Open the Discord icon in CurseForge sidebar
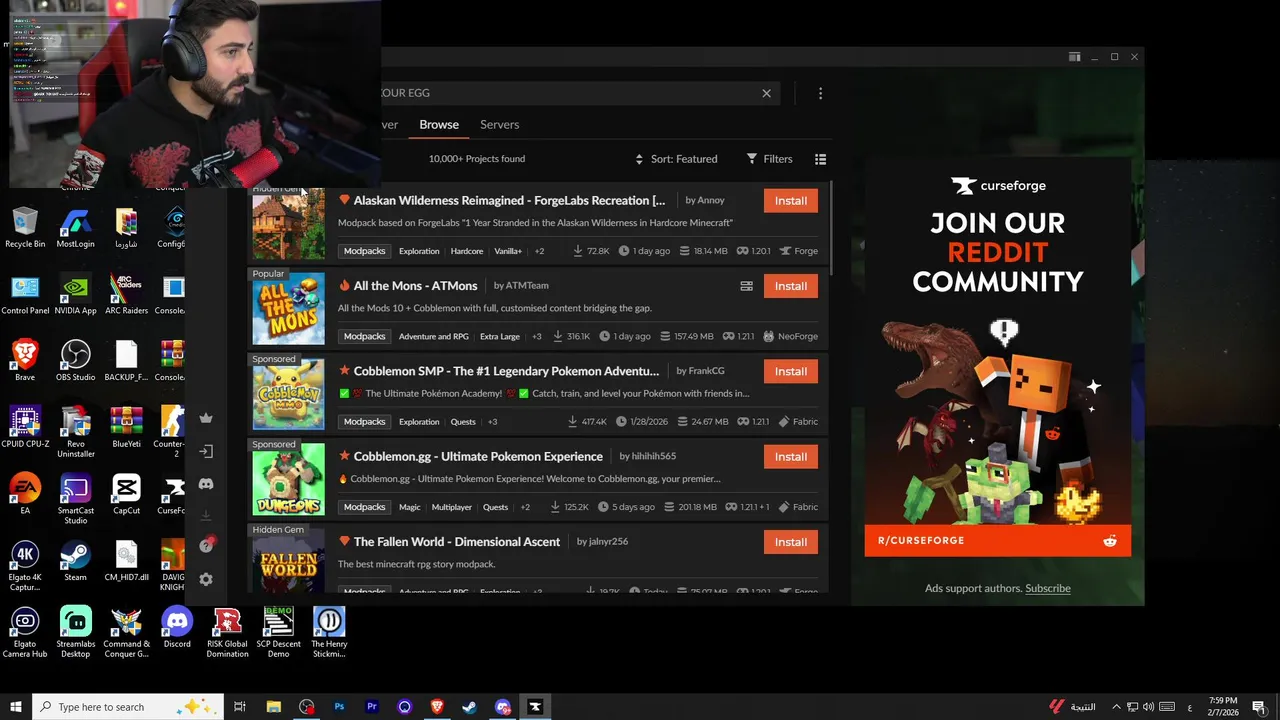This screenshot has width=1280, height=720. click(x=206, y=484)
